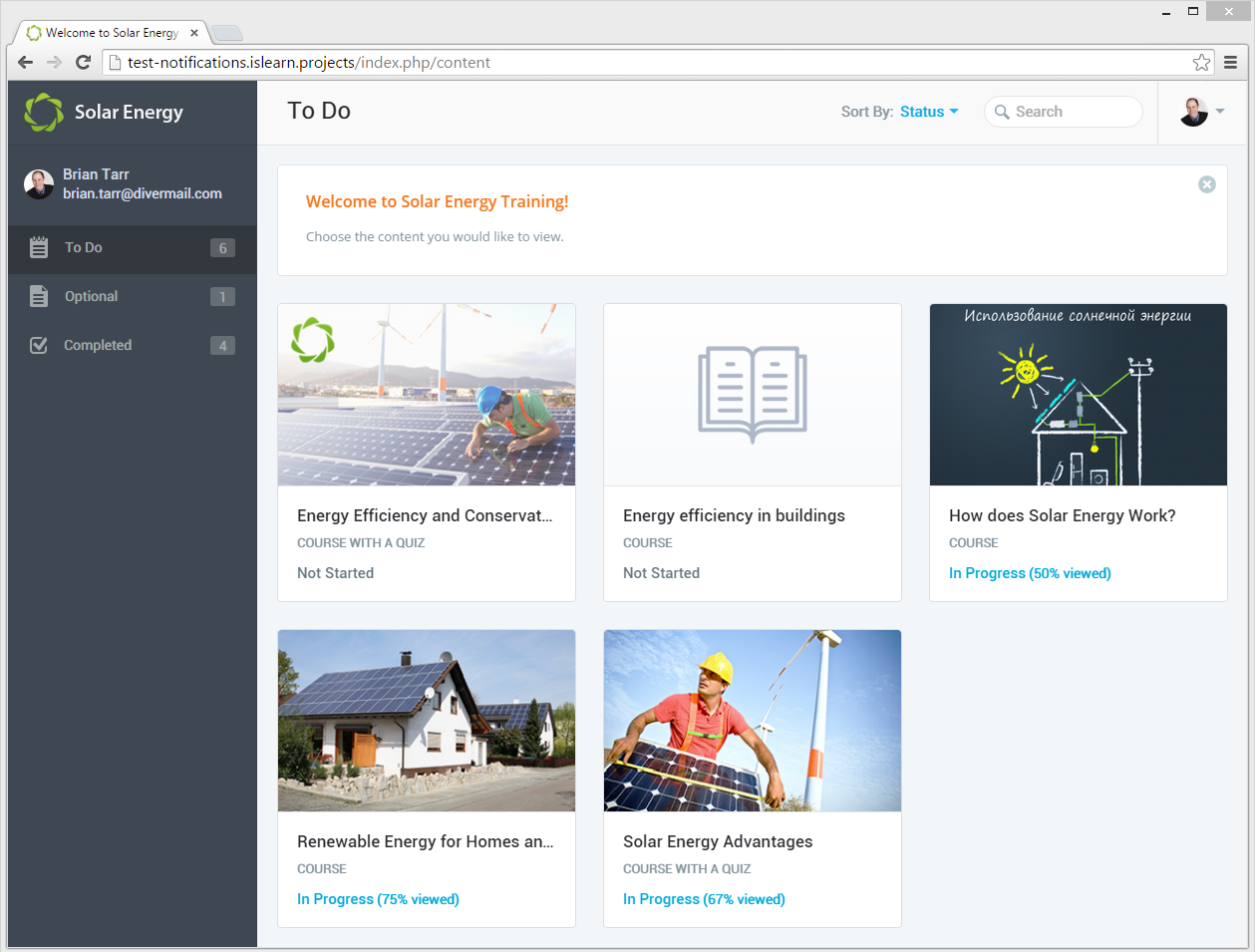Image resolution: width=1255 pixels, height=952 pixels.
Task: Open the Sort By Status dropdown
Action: click(928, 112)
